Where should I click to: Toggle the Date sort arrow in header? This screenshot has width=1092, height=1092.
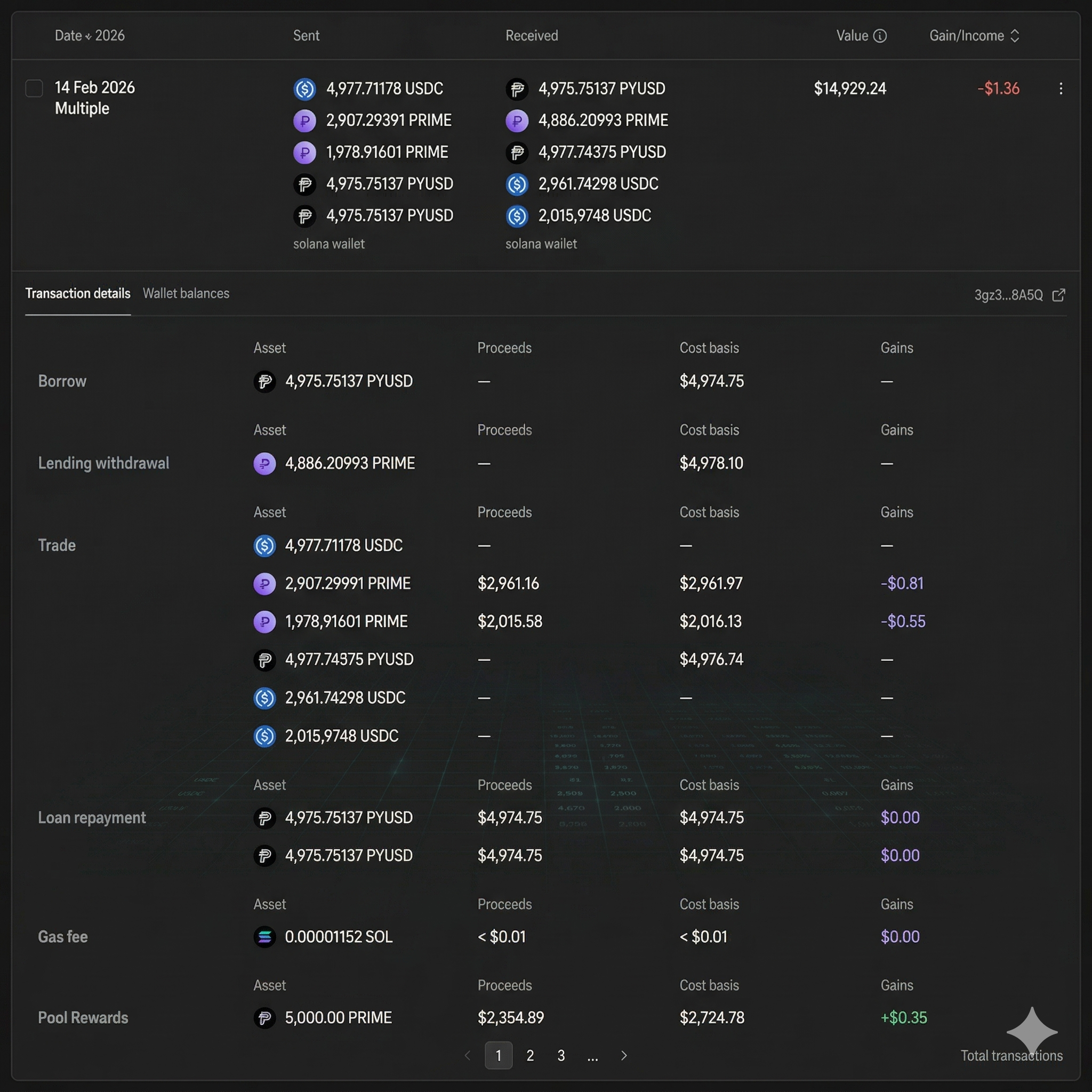point(88,37)
